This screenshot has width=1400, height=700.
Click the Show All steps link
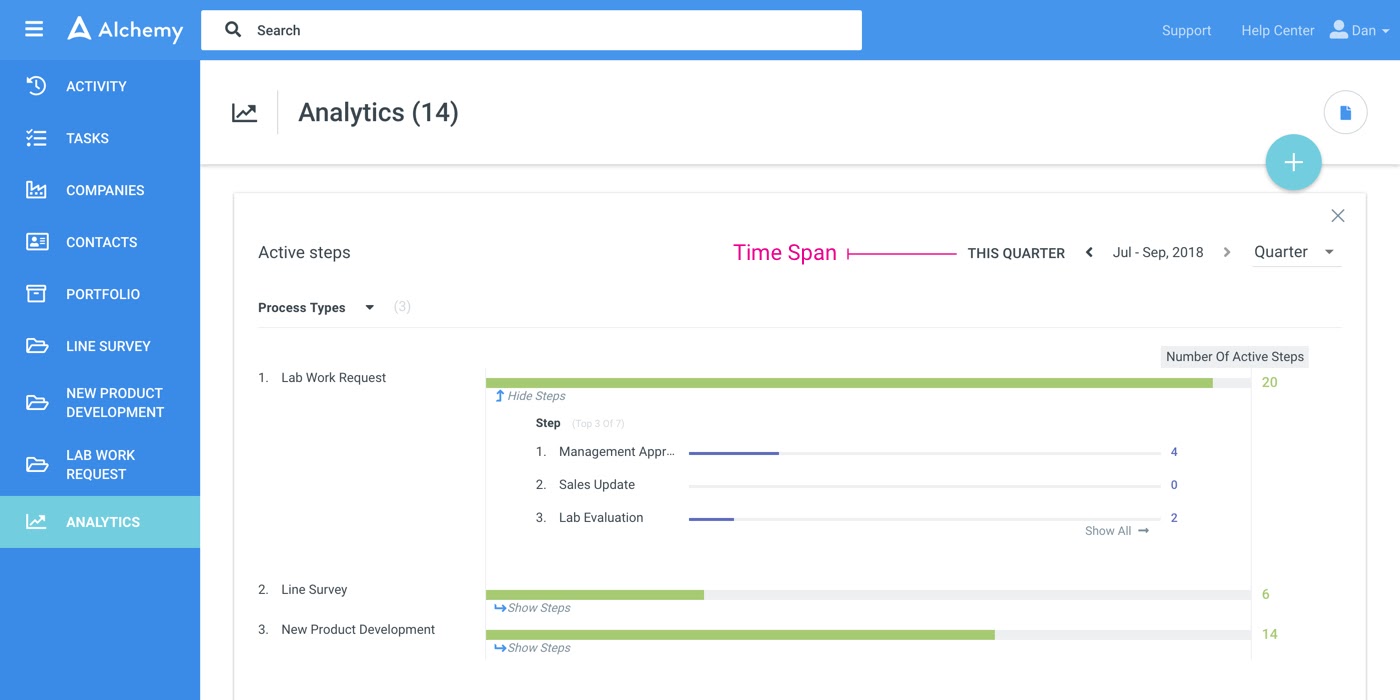click(1116, 531)
